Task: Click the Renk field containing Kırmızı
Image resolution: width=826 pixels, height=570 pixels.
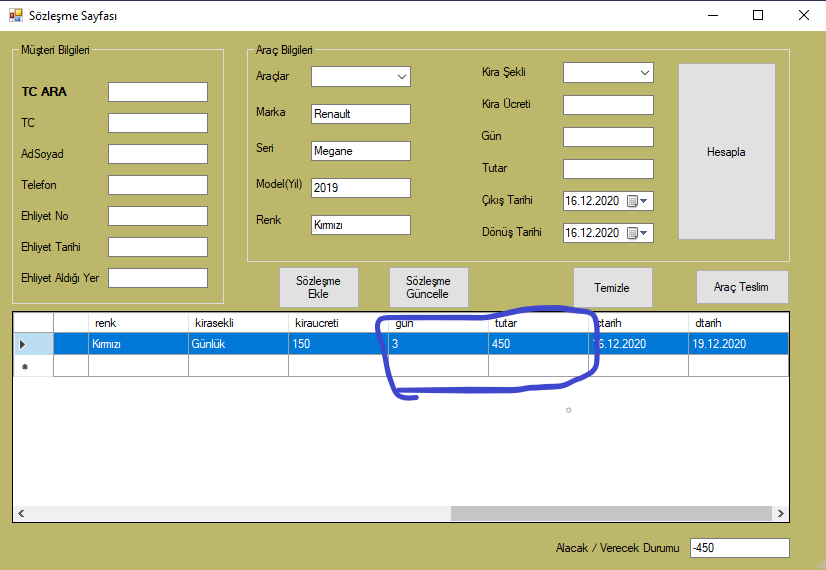Action: (361, 225)
